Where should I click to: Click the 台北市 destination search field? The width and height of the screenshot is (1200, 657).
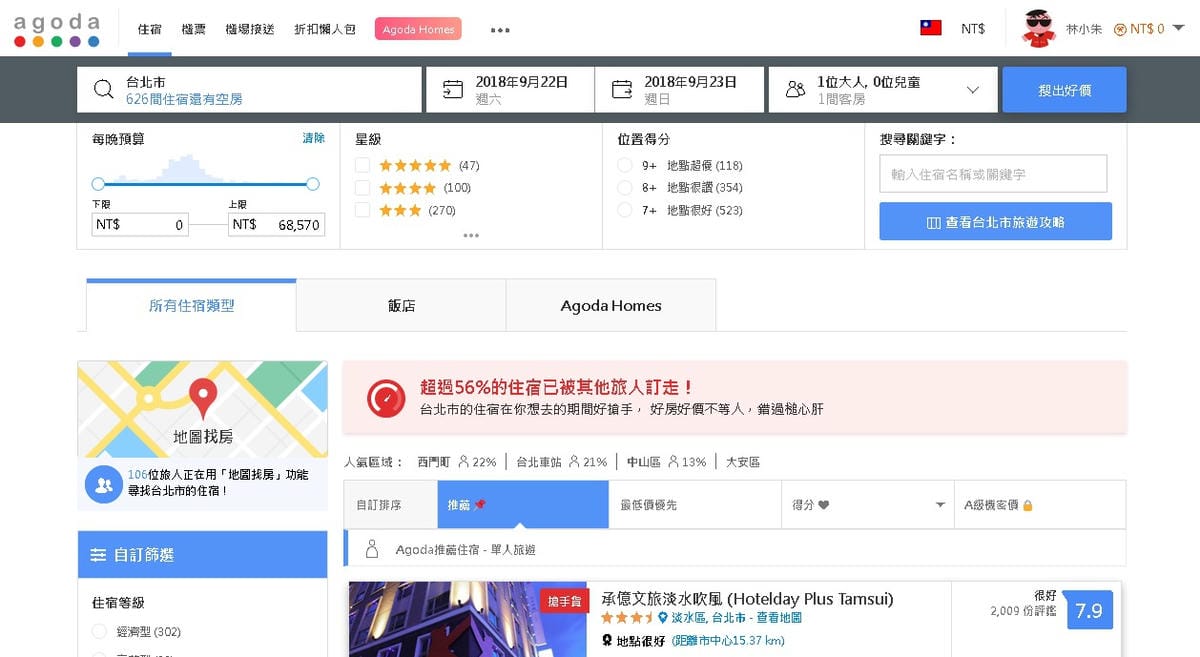coord(249,90)
